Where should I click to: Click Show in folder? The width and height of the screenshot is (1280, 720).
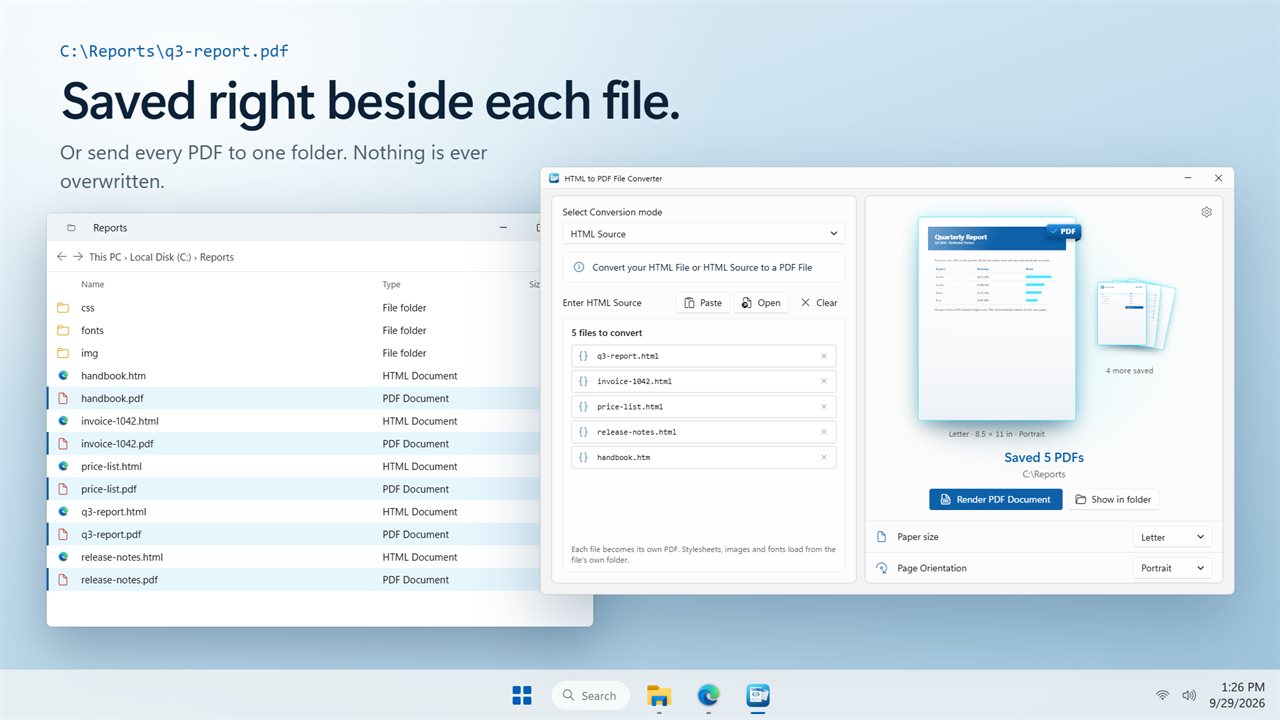[x=1113, y=499]
